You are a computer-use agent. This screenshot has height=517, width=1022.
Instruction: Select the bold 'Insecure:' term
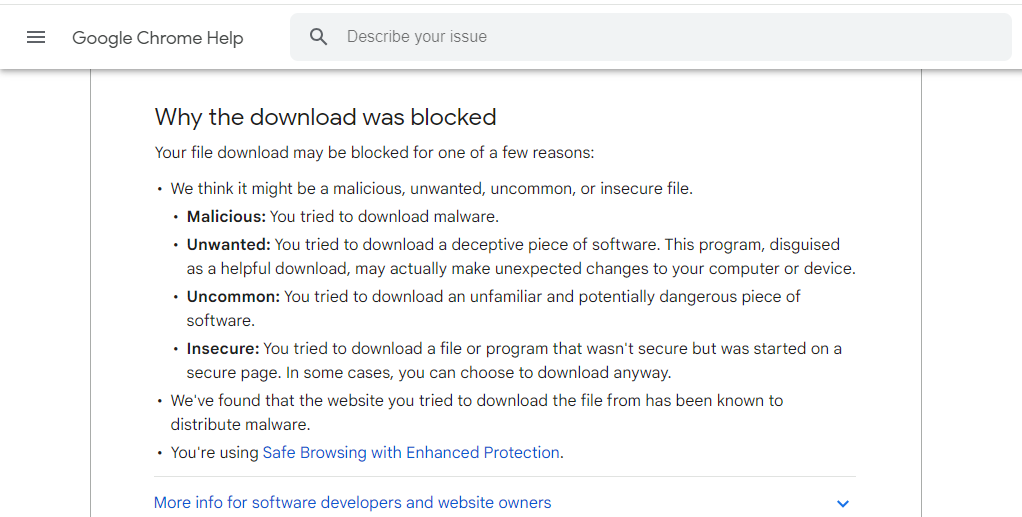point(223,349)
